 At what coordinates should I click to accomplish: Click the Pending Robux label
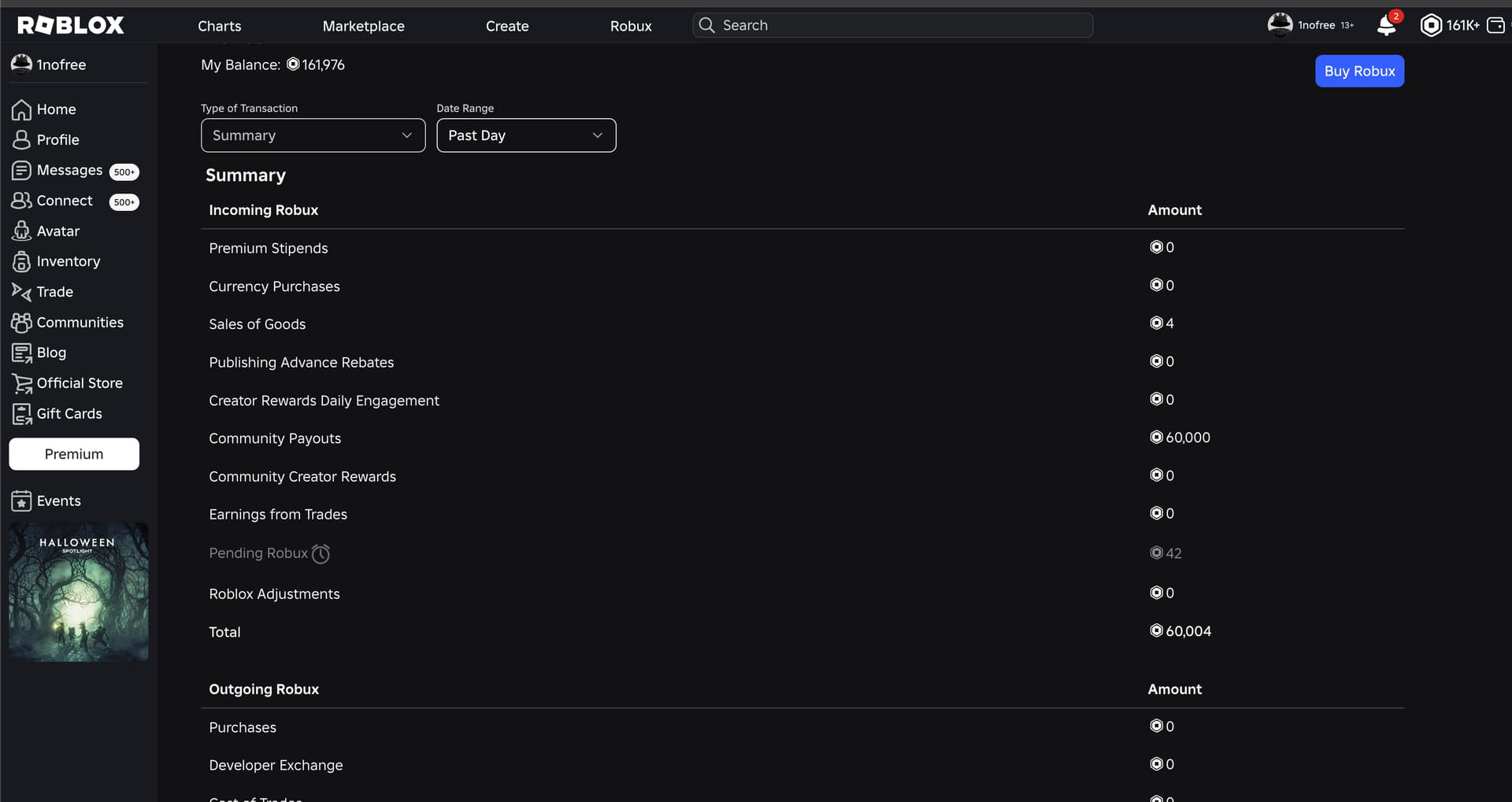[258, 553]
